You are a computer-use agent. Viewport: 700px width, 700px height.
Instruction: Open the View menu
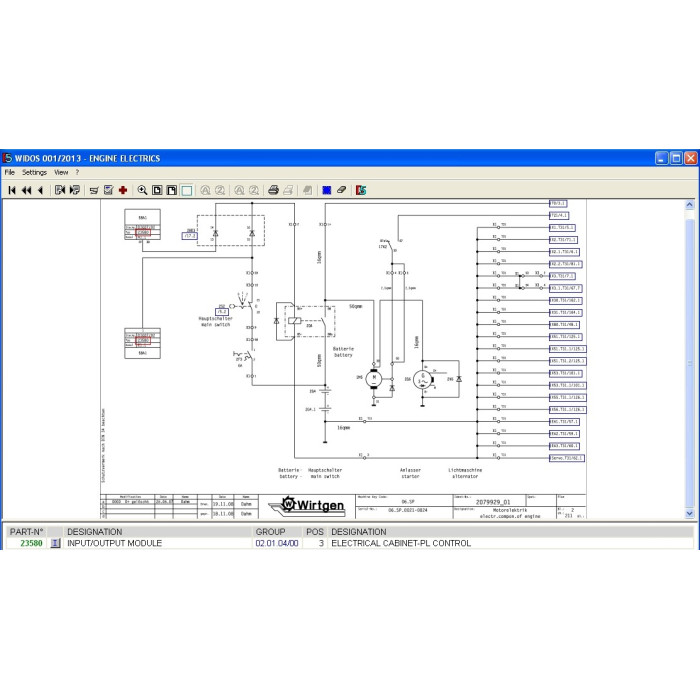61,172
